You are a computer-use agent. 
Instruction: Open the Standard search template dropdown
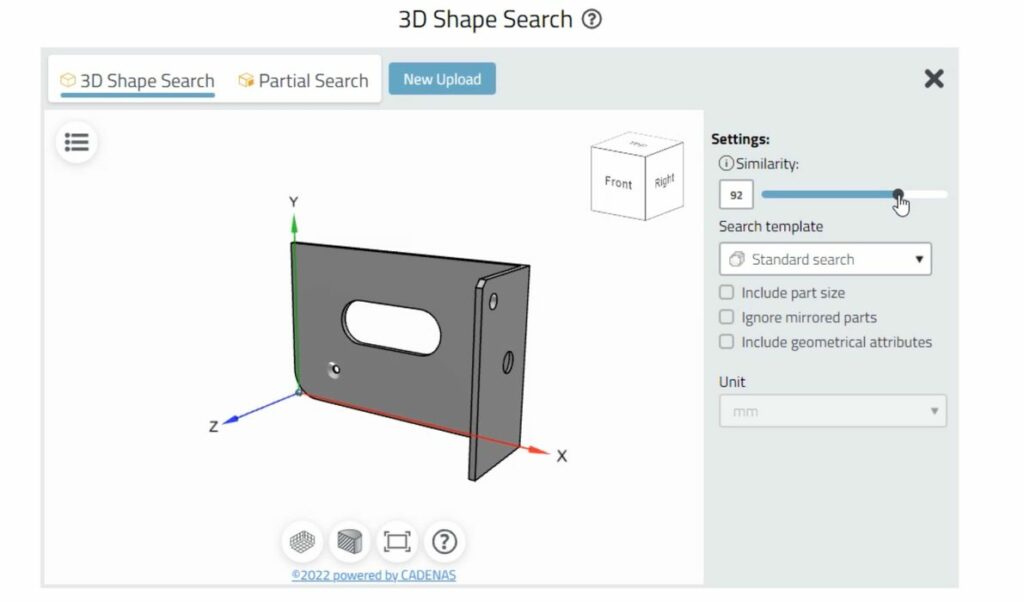pyautogui.click(x=825, y=260)
